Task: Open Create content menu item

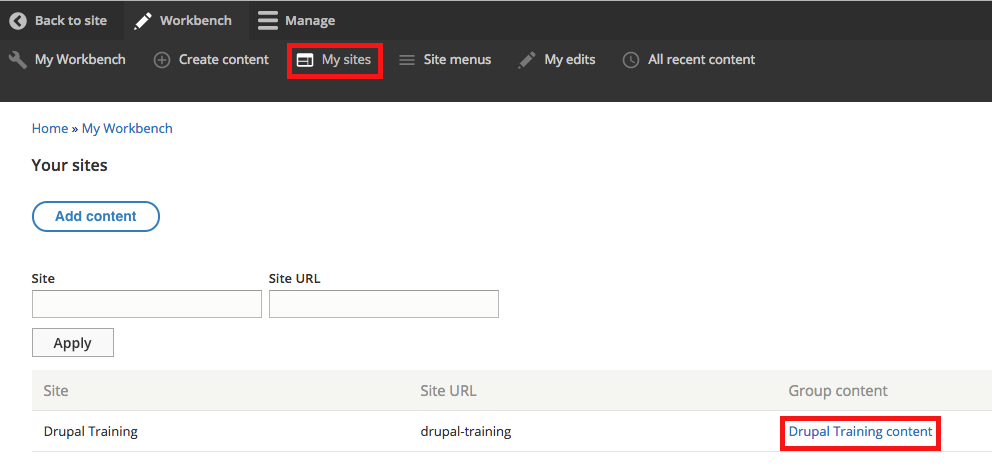Action: (x=224, y=60)
